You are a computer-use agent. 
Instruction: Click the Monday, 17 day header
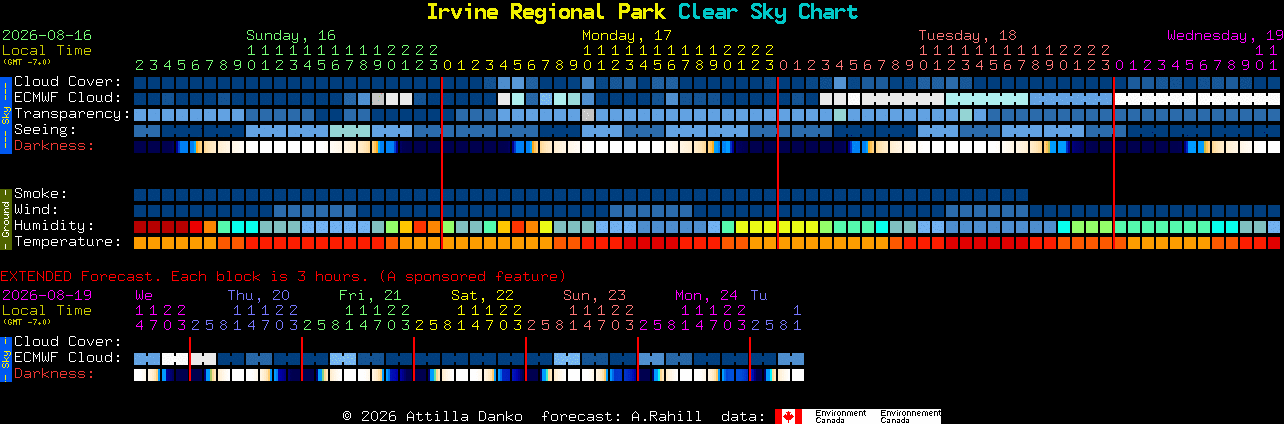pyautogui.click(x=627, y=35)
